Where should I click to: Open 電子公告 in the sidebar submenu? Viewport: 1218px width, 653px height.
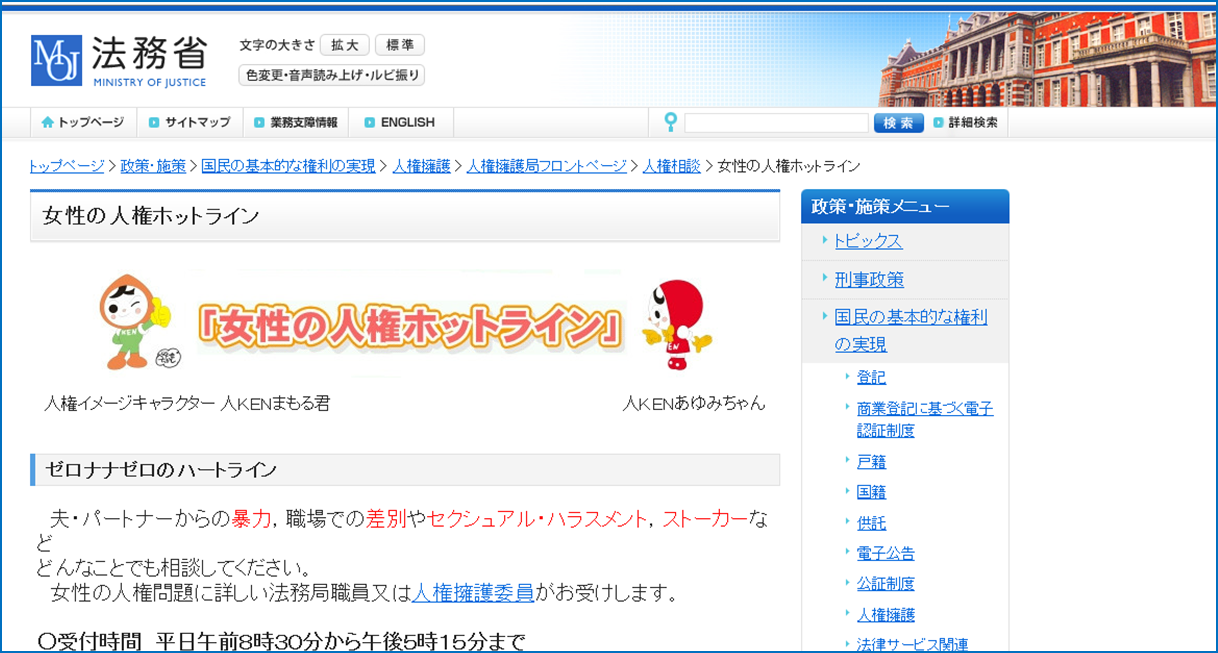point(885,553)
